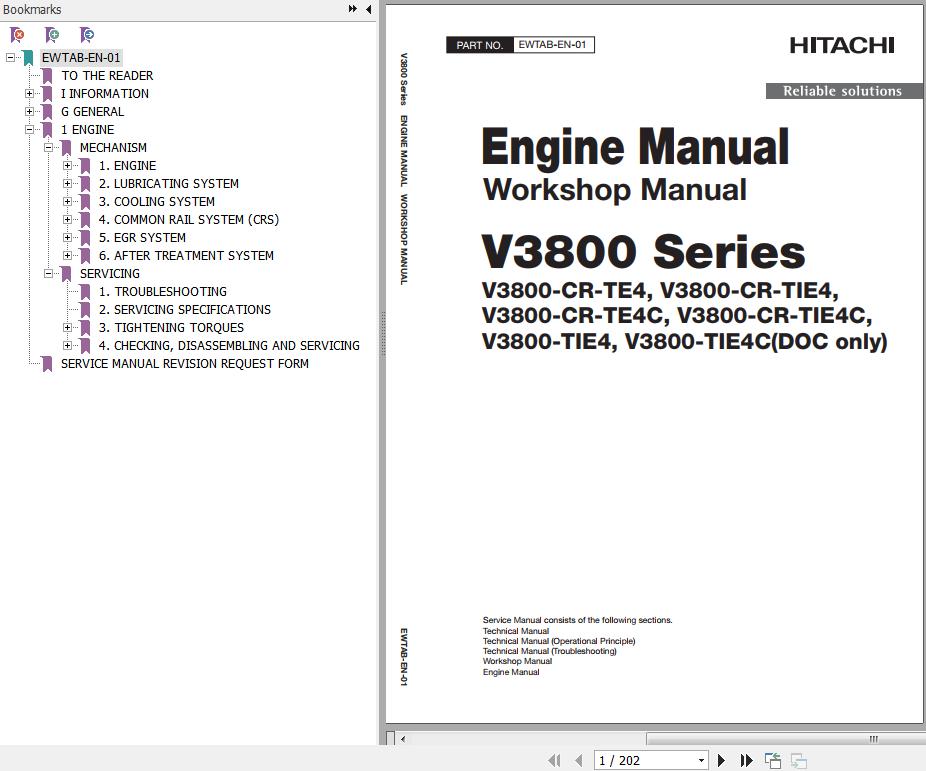
Task: Click the double-arrow icon in Bookmarks header
Action: coord(353,9)
